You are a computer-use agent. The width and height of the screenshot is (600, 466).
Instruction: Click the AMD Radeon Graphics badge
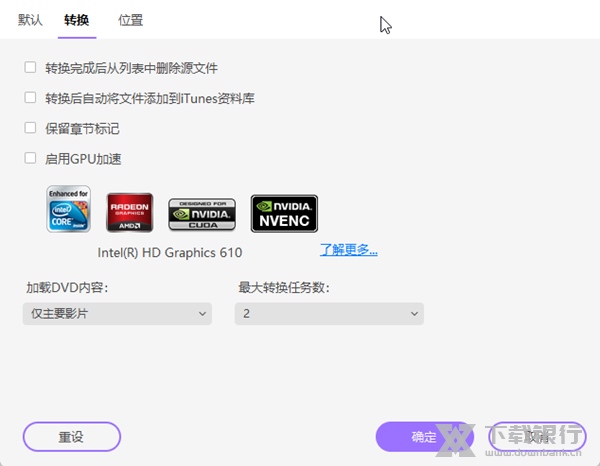pos(130,212)
